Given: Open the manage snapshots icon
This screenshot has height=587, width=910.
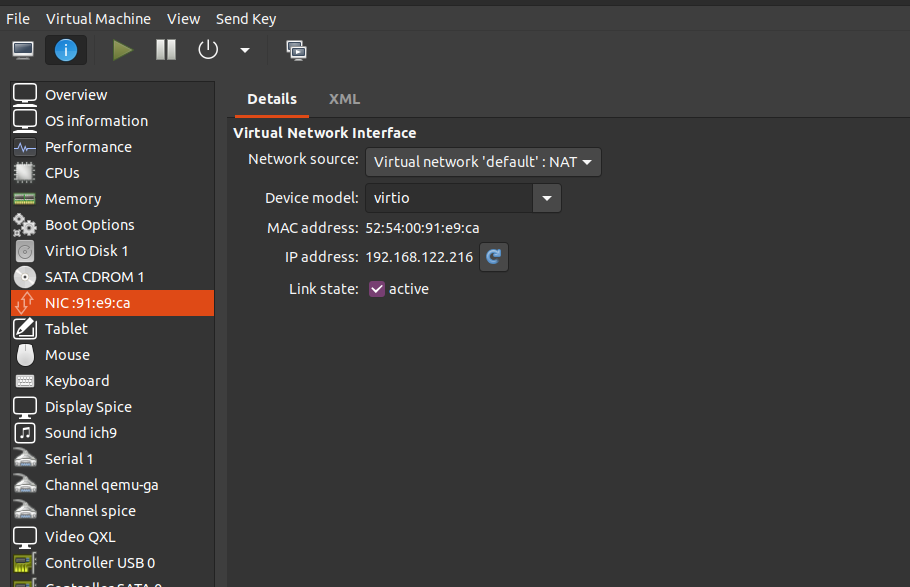Looking at the screenshot, I should tap(297, 51).
